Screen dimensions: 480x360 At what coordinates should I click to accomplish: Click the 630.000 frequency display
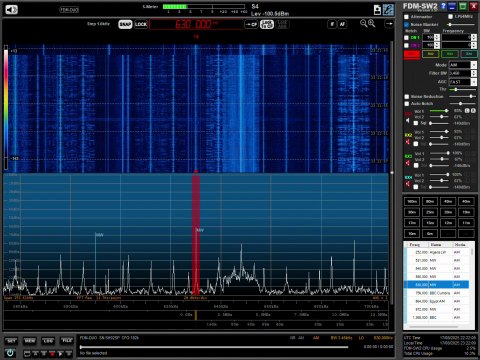tap(196, 24)
